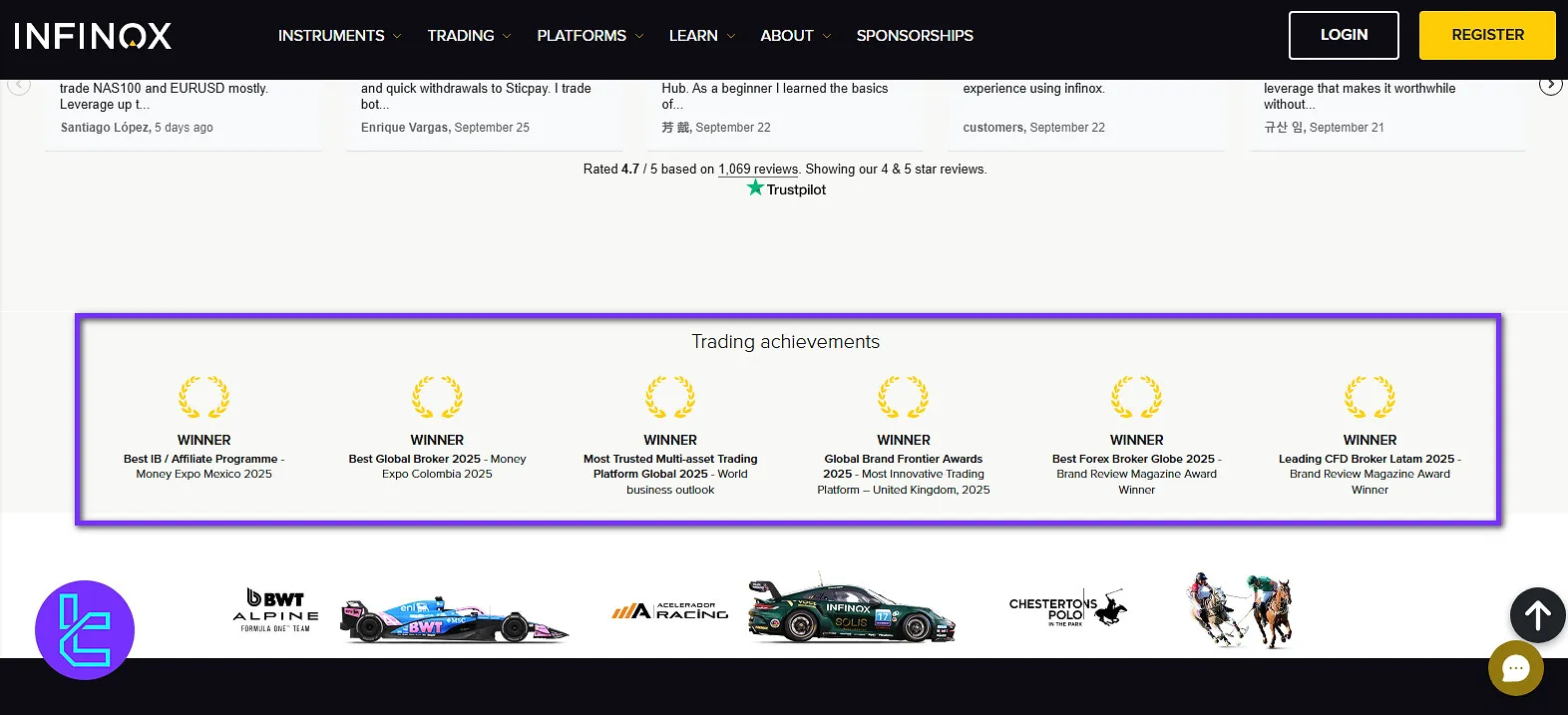
Task: Click laurel icon for Best Forex Broker Globe
Action: click(1137, 397)
